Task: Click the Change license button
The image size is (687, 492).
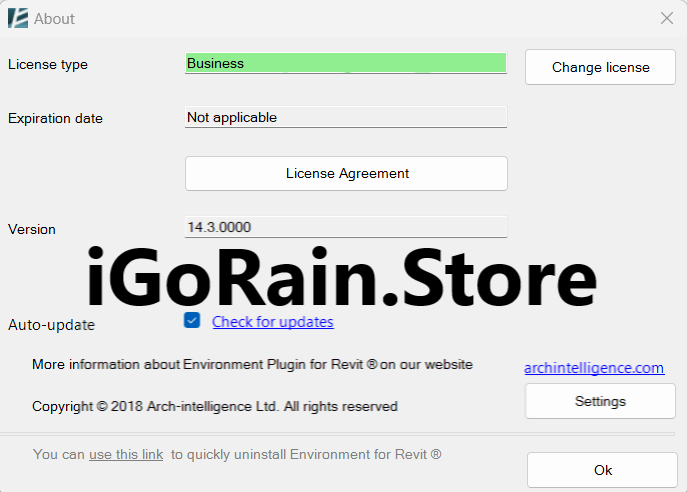Action: 600,67
